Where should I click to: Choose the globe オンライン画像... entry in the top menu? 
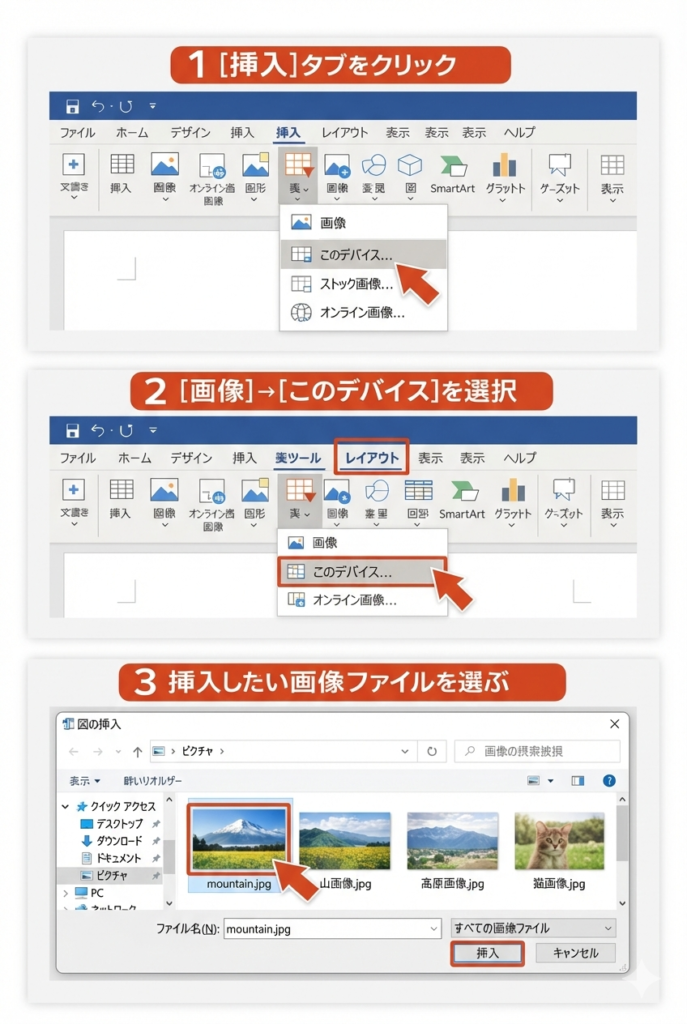363,312
